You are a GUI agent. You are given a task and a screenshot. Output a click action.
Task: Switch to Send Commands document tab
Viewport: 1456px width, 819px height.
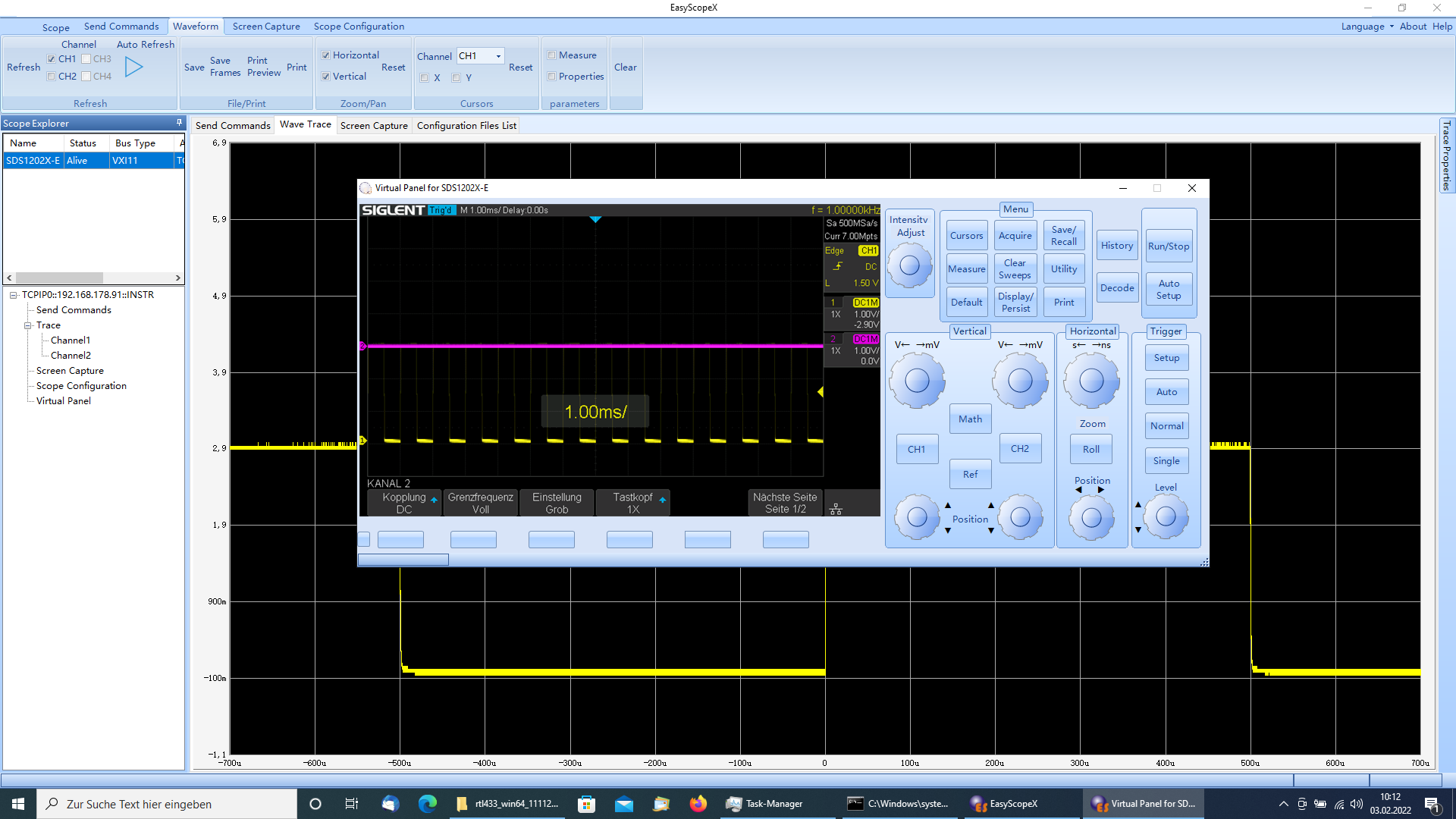tap(233, 126)
